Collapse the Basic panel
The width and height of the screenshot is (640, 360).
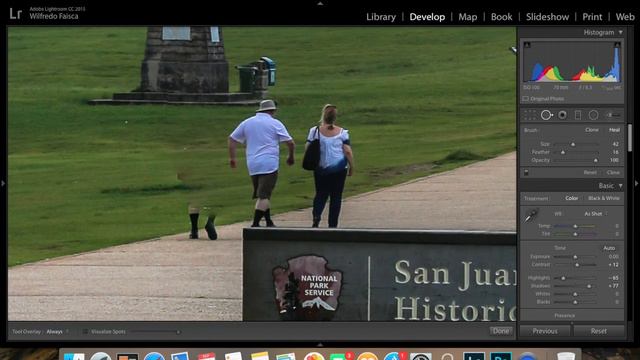[620, 186]
